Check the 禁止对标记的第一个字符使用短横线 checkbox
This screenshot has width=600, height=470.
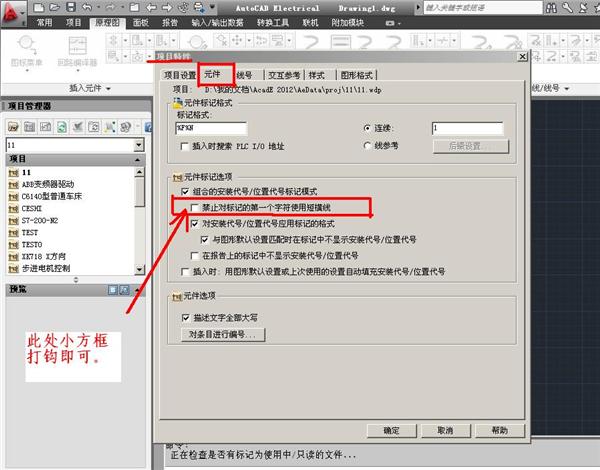pyautogui.click(x=195, y=208)
